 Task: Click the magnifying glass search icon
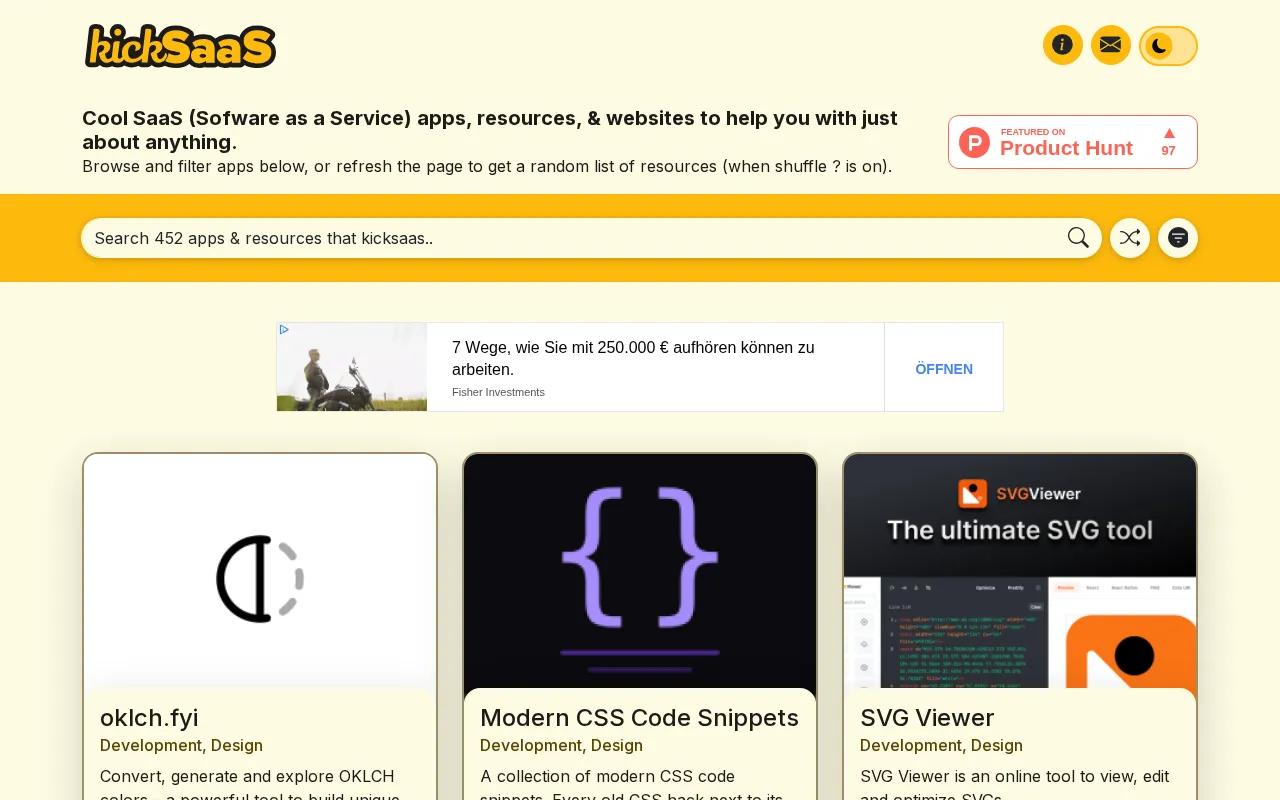click(x=1078, y=238)
